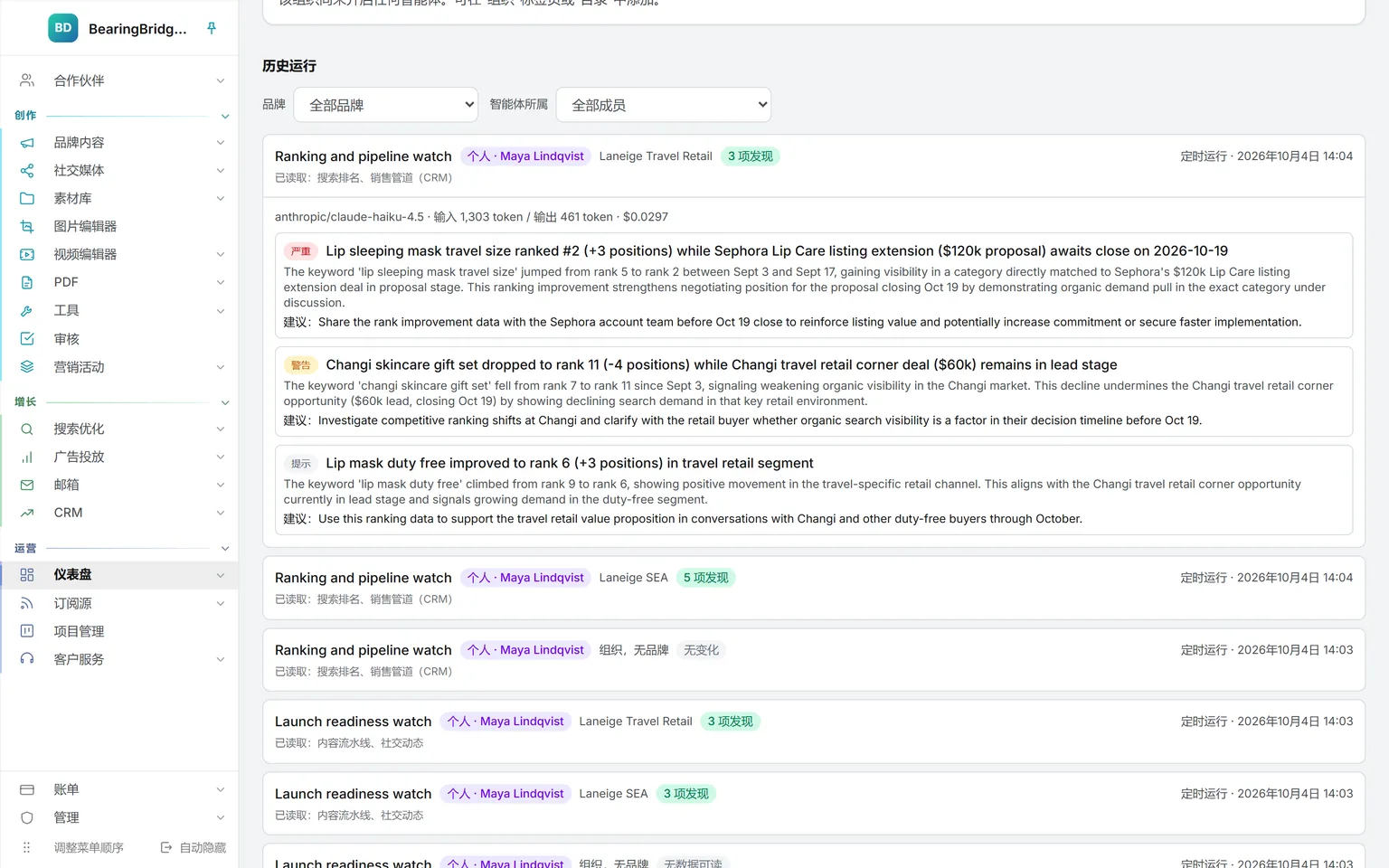Click the 审核 checkmark icon
Image resolution: width=1389 pixels, height=868 pixels.
point(27,339)
